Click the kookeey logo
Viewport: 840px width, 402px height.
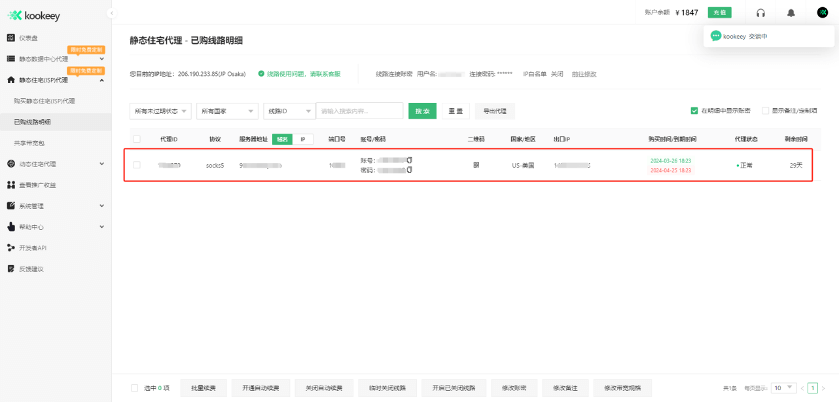pyautogui.click(x=35, y=15)
